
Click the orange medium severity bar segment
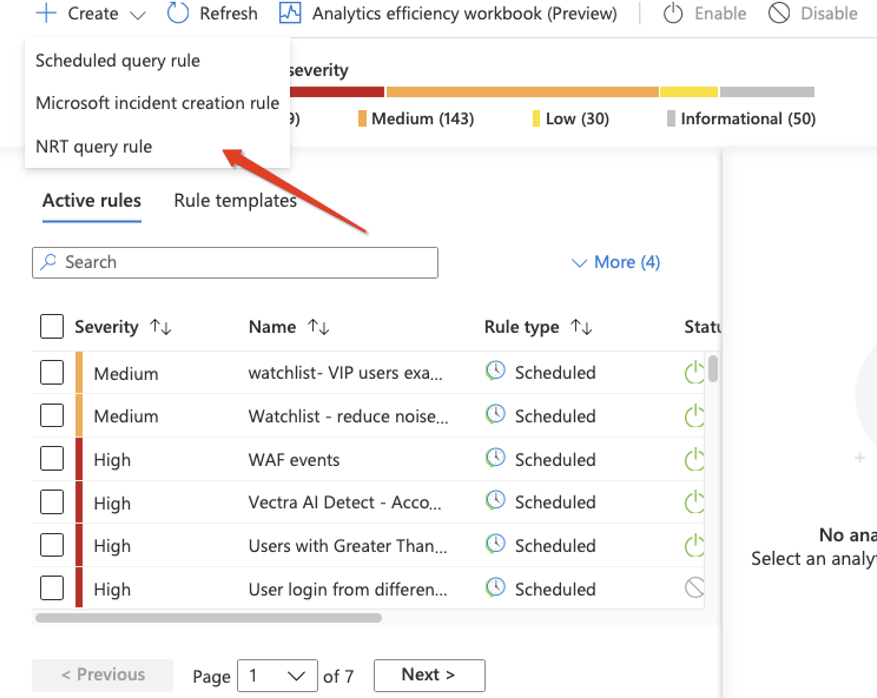tap(522, 92)
